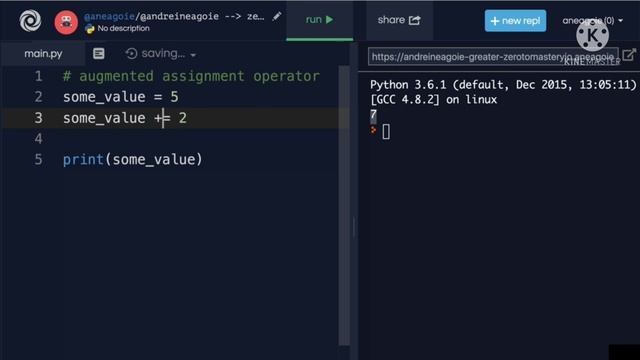640x360 pixels.
Task: Create a new repl
Action: click(515, 20)
